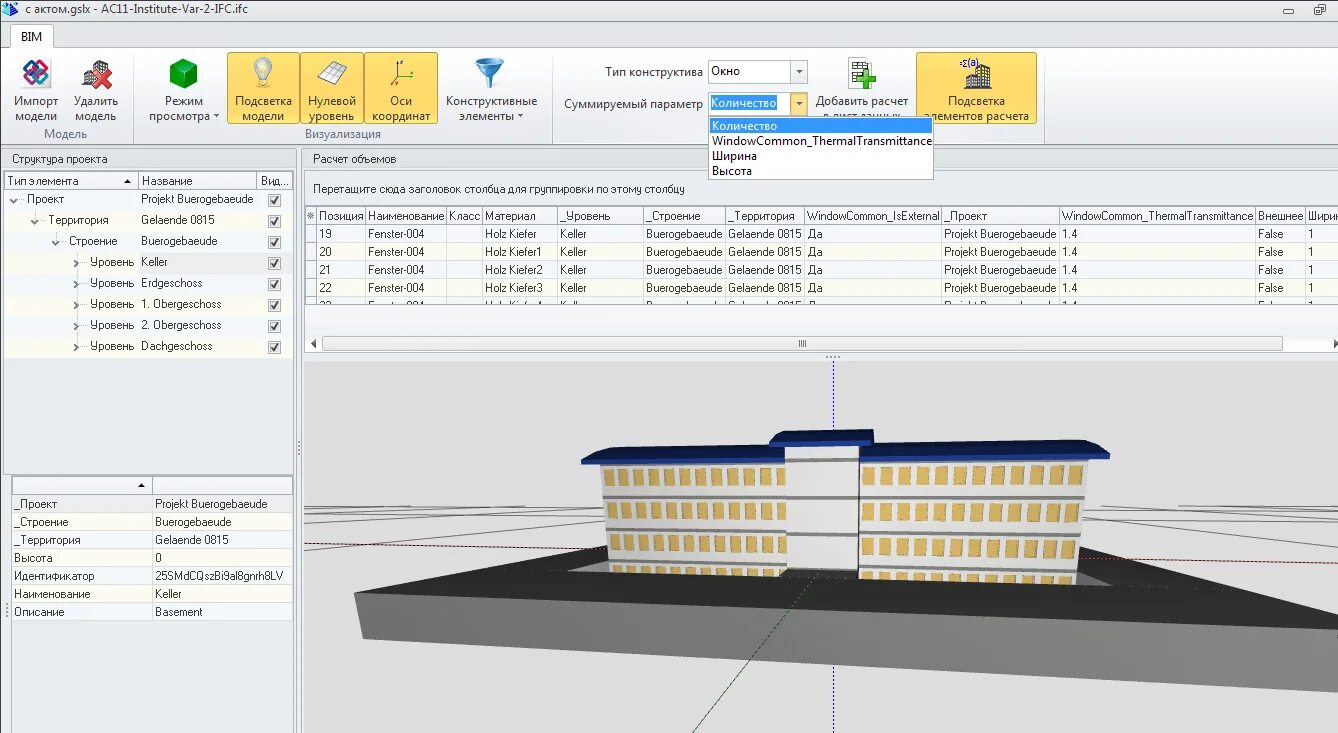Click the Высота property value 0
The height and width of the screenshot is (733, 1338).
[x=222, y=558]
